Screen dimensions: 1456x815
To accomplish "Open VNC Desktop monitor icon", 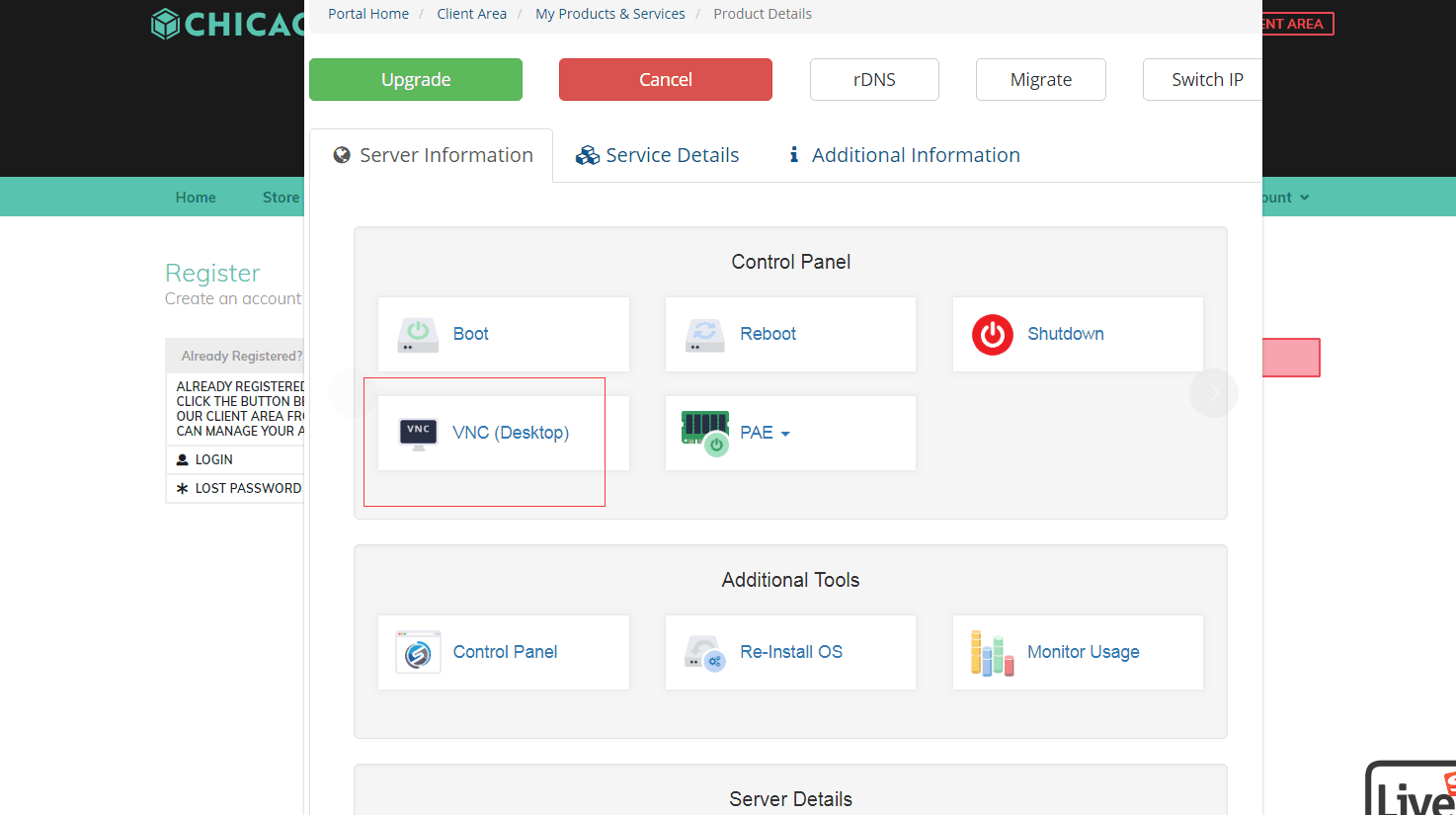I will (x=418, y=433).
